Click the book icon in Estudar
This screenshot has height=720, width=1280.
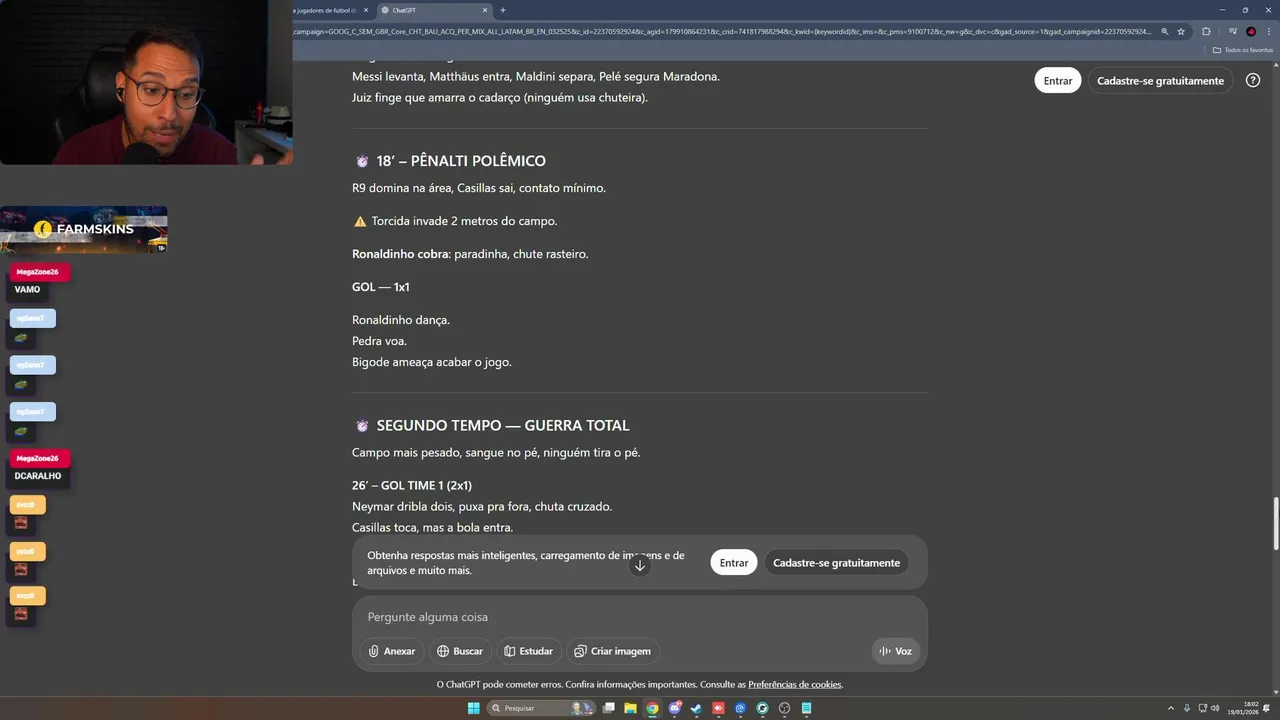point(509,651)
